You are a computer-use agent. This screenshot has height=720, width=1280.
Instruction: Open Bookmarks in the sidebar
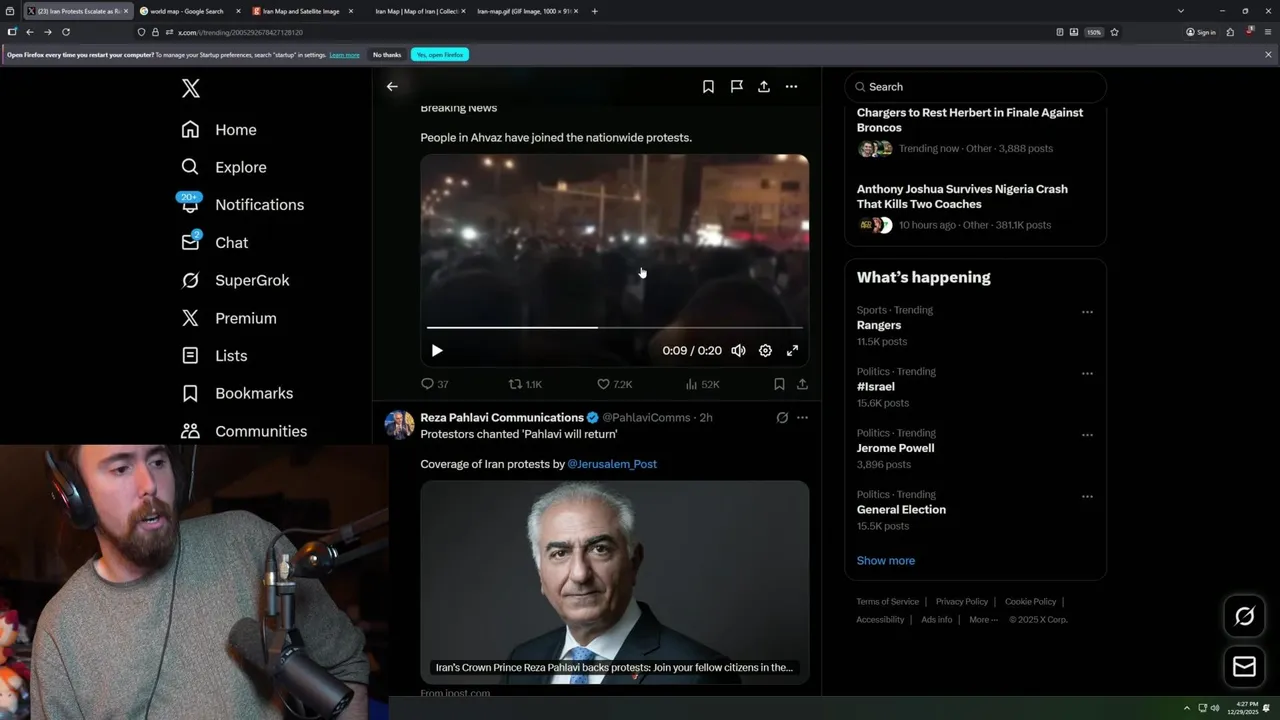[x=237, y=394]
